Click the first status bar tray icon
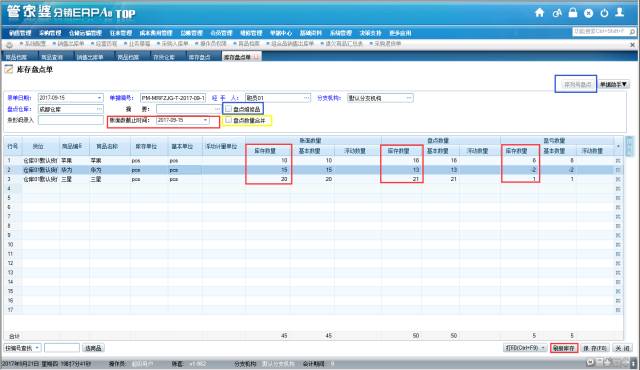 coord(590,362)
